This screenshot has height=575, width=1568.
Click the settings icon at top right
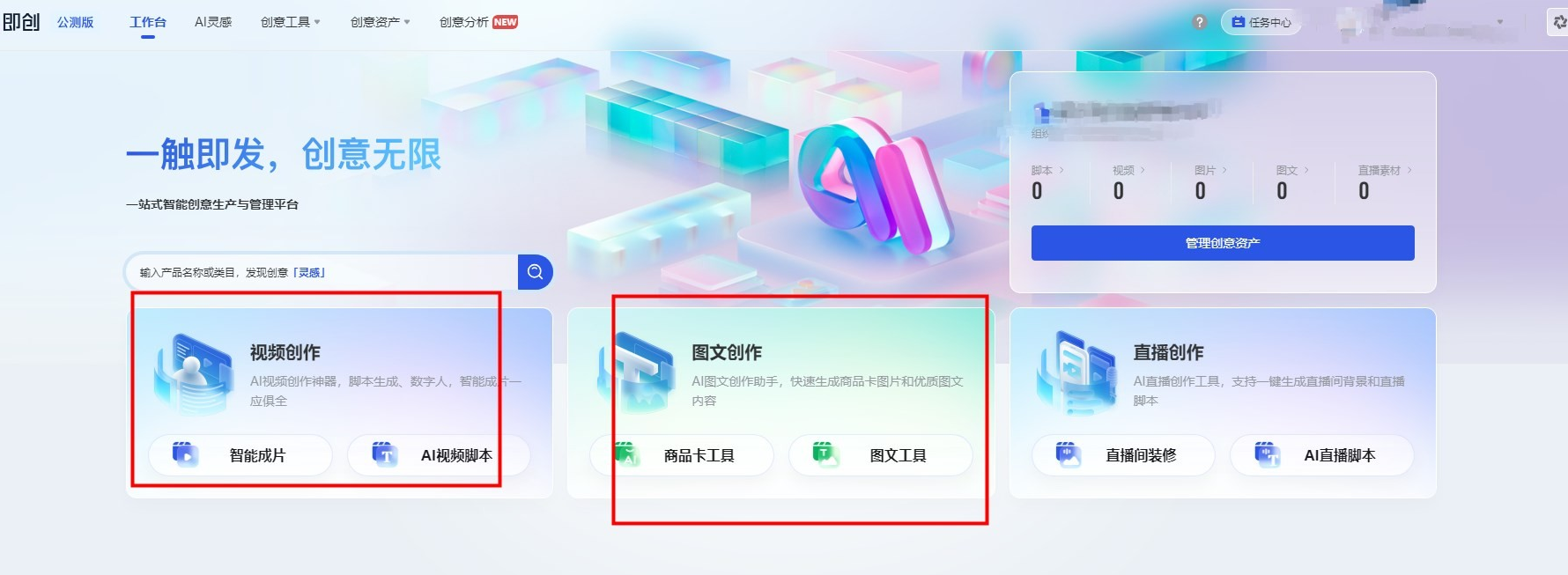tap(1558, 22)
